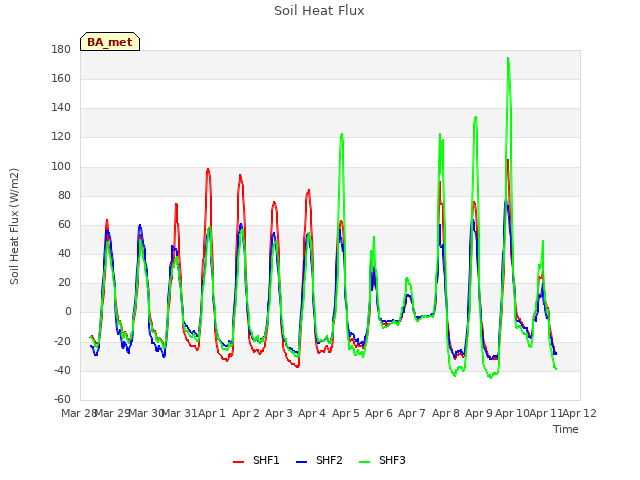This screenshot has width=640, height=480.
Task: Click the Apr 8 x-axis date label
Action: pos(446,413)
